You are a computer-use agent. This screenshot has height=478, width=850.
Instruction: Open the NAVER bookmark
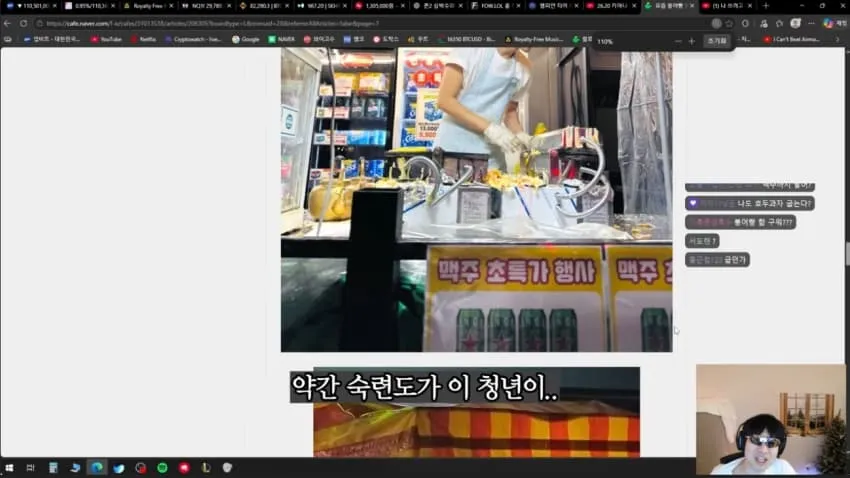[x=282, y=40]
